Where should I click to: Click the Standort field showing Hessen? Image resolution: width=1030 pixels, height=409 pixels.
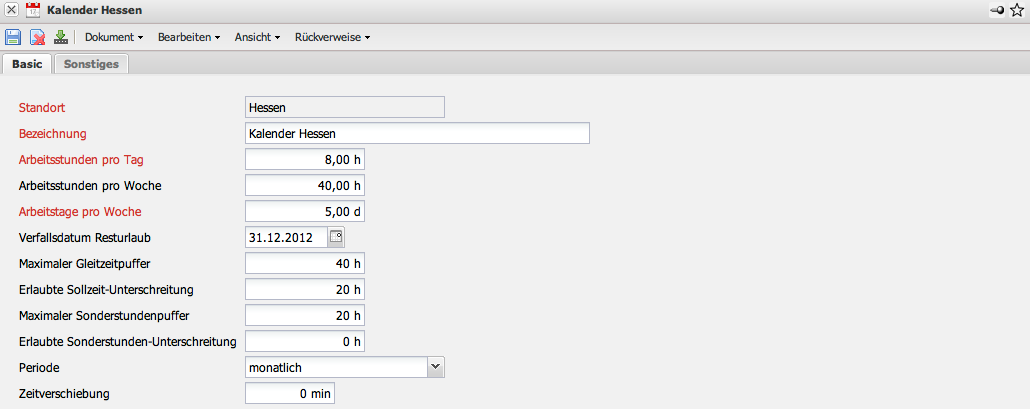coord(344,107)
